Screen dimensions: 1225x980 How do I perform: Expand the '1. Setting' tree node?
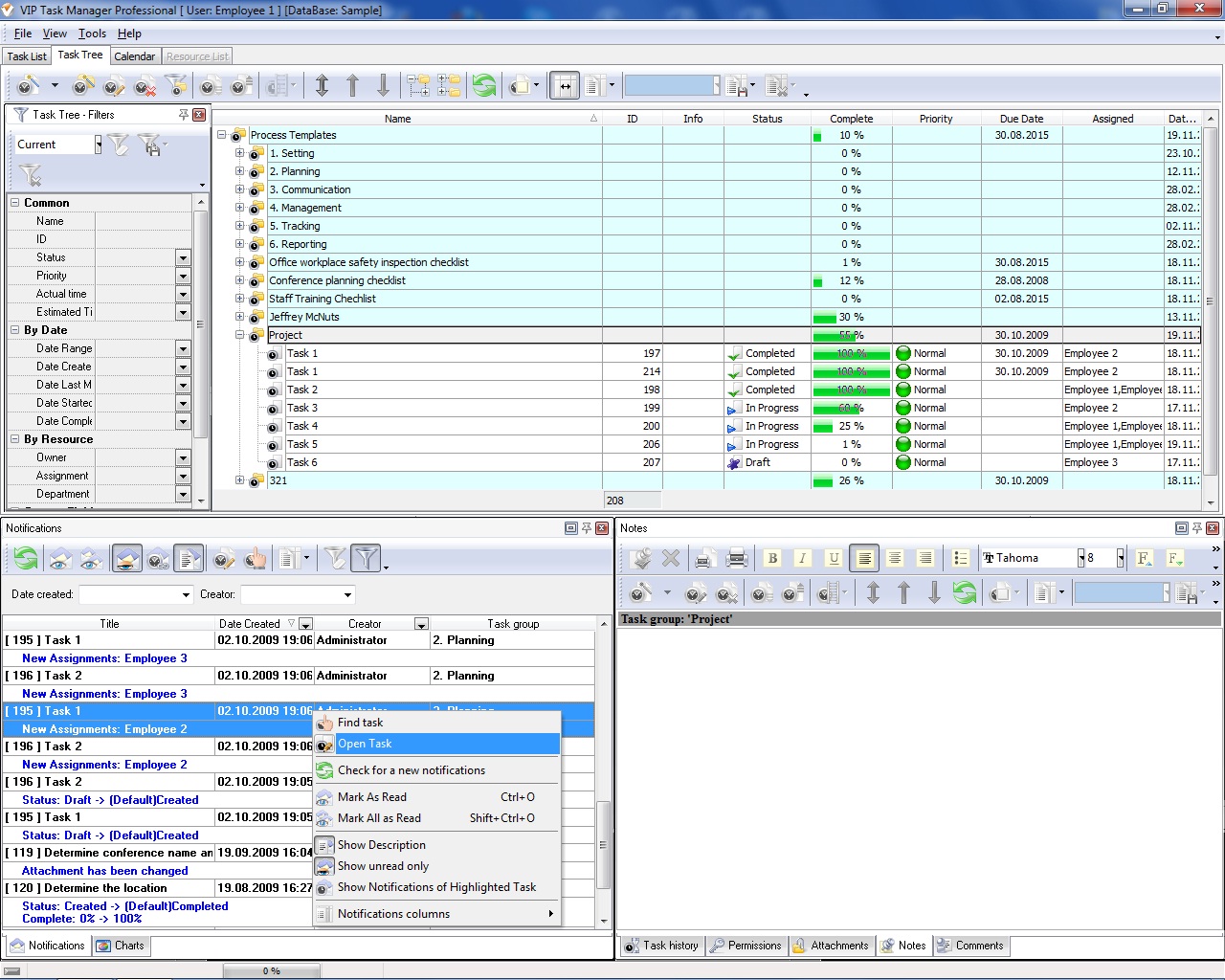(240, 153)
